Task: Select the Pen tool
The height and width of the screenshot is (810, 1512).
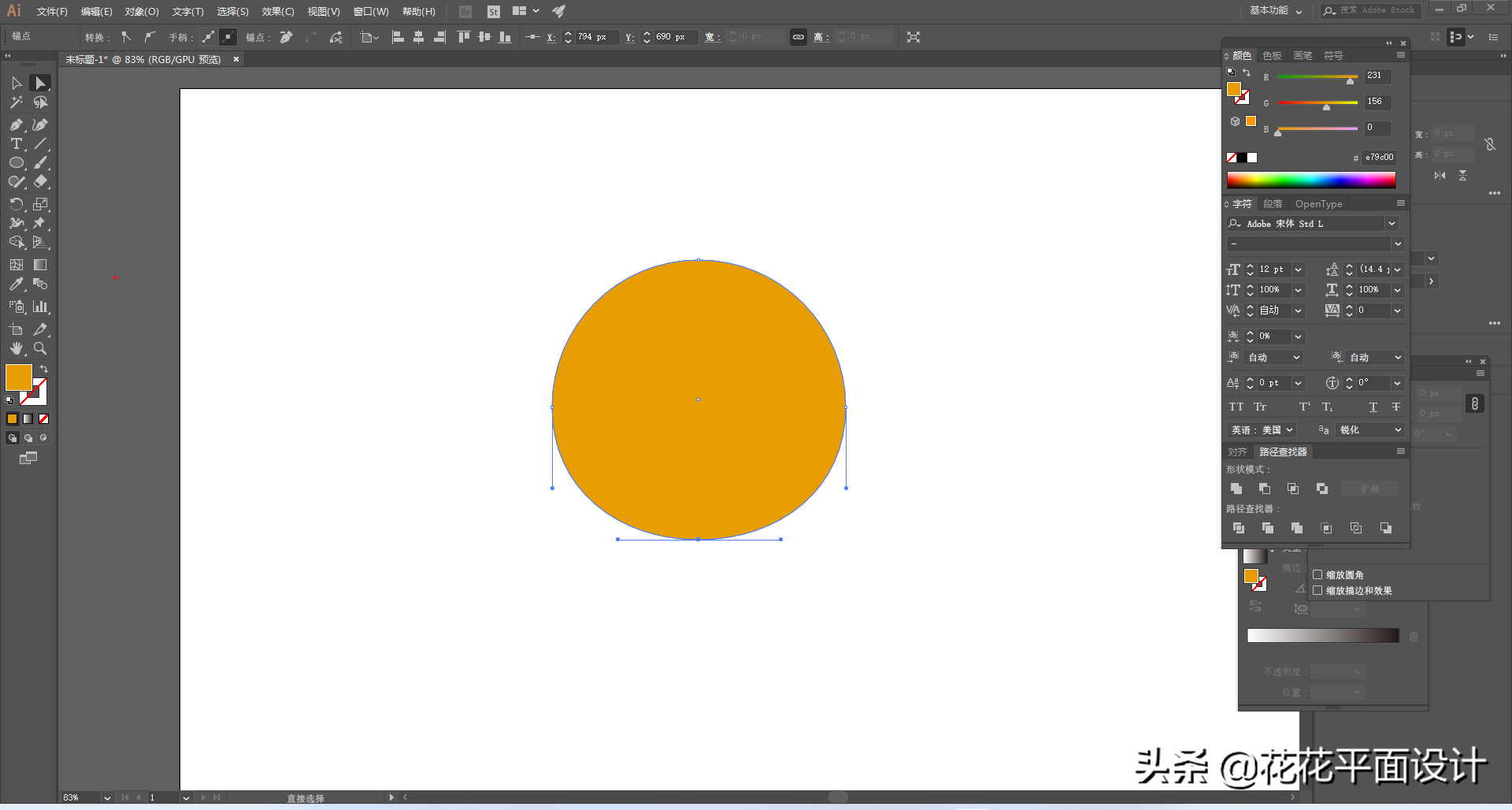Action: coord(16,124)
